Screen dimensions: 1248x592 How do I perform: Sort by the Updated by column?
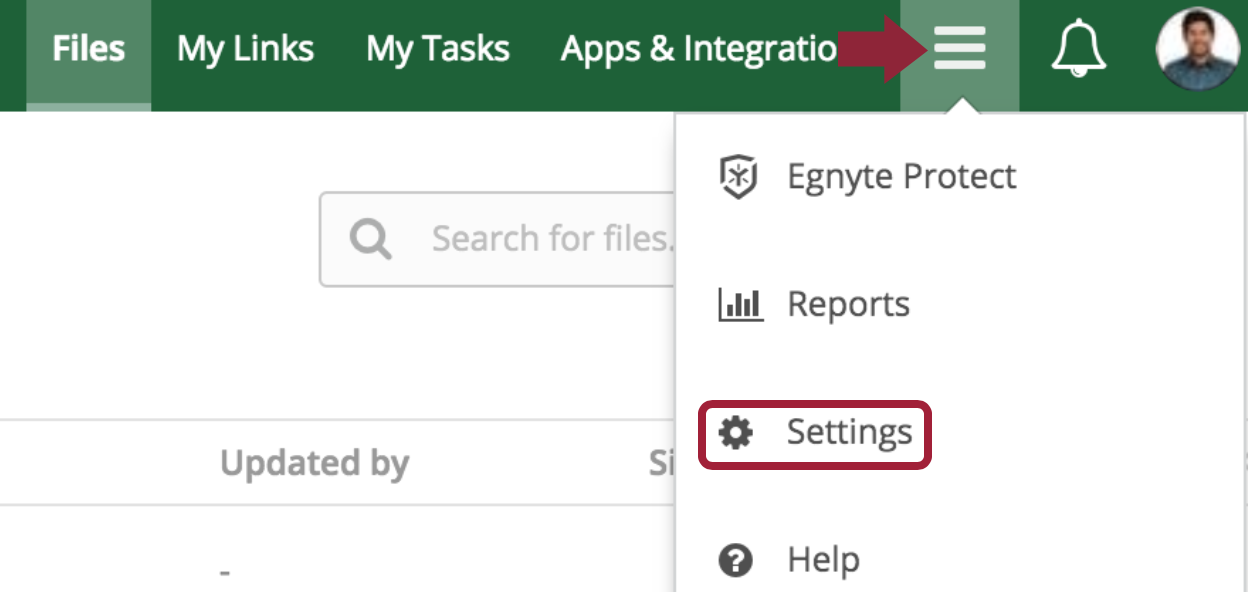[x=314, y=463]
